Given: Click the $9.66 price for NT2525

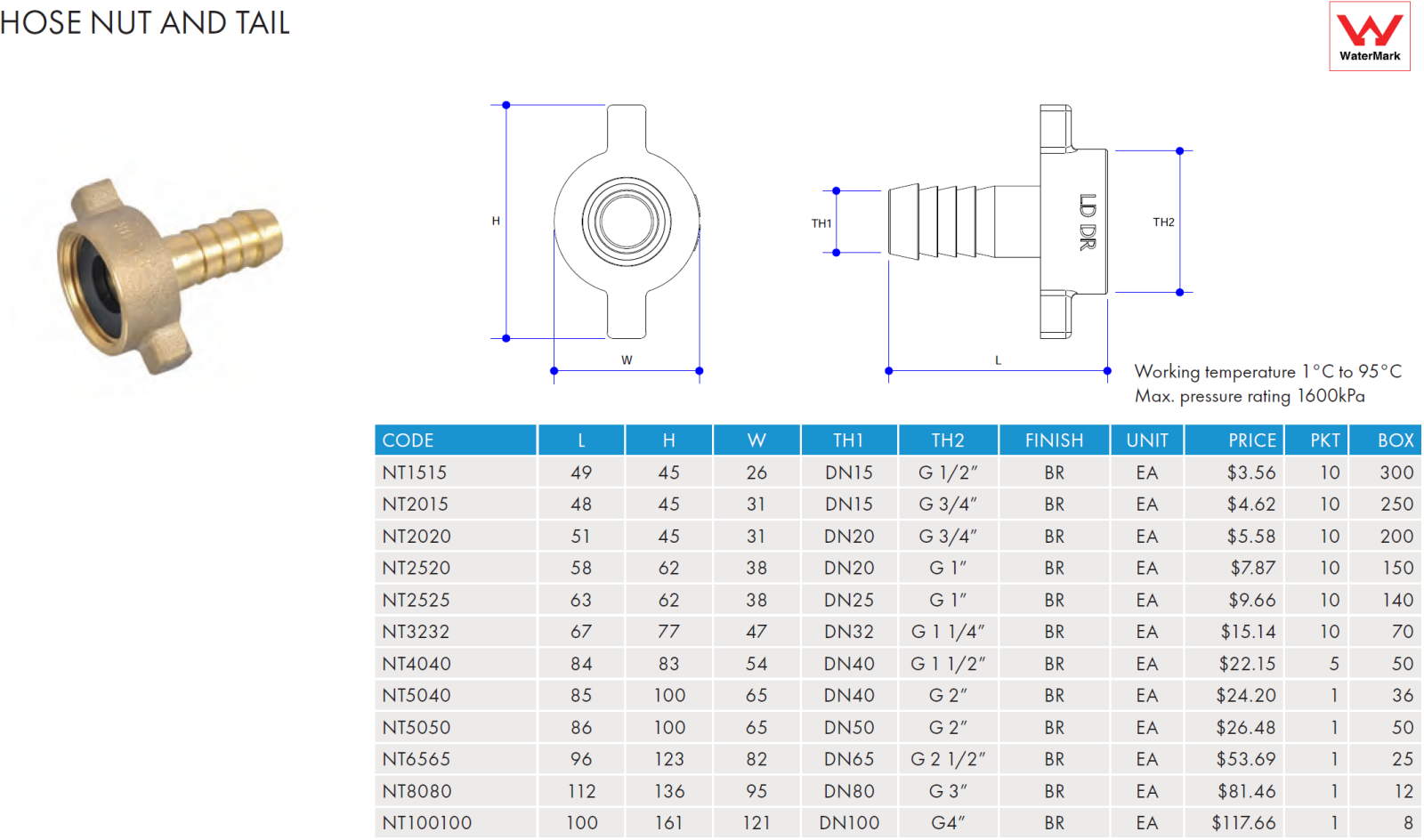Looking at the screenshot, I should pos(1252,600).
